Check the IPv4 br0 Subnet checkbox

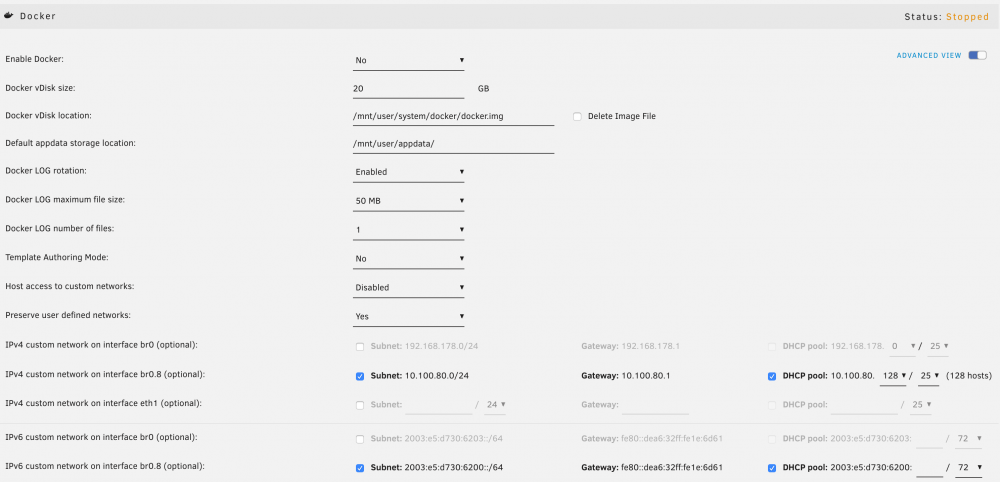pos(360,347)
